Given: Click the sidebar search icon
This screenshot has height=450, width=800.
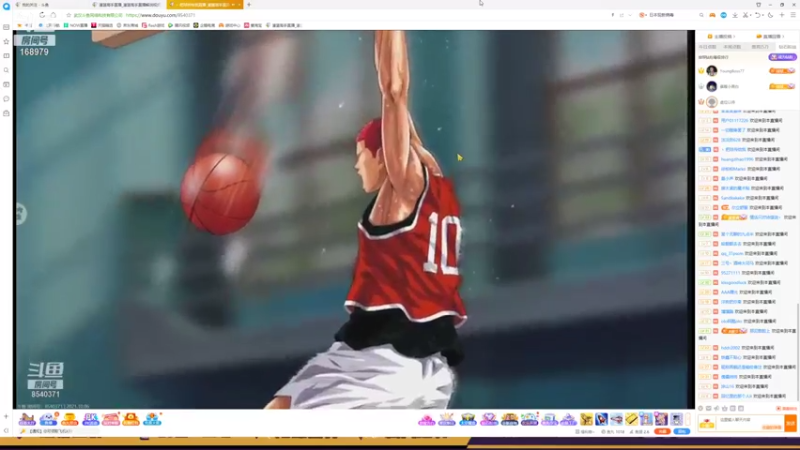Looking at the screenshot, I should click(6, 70).
